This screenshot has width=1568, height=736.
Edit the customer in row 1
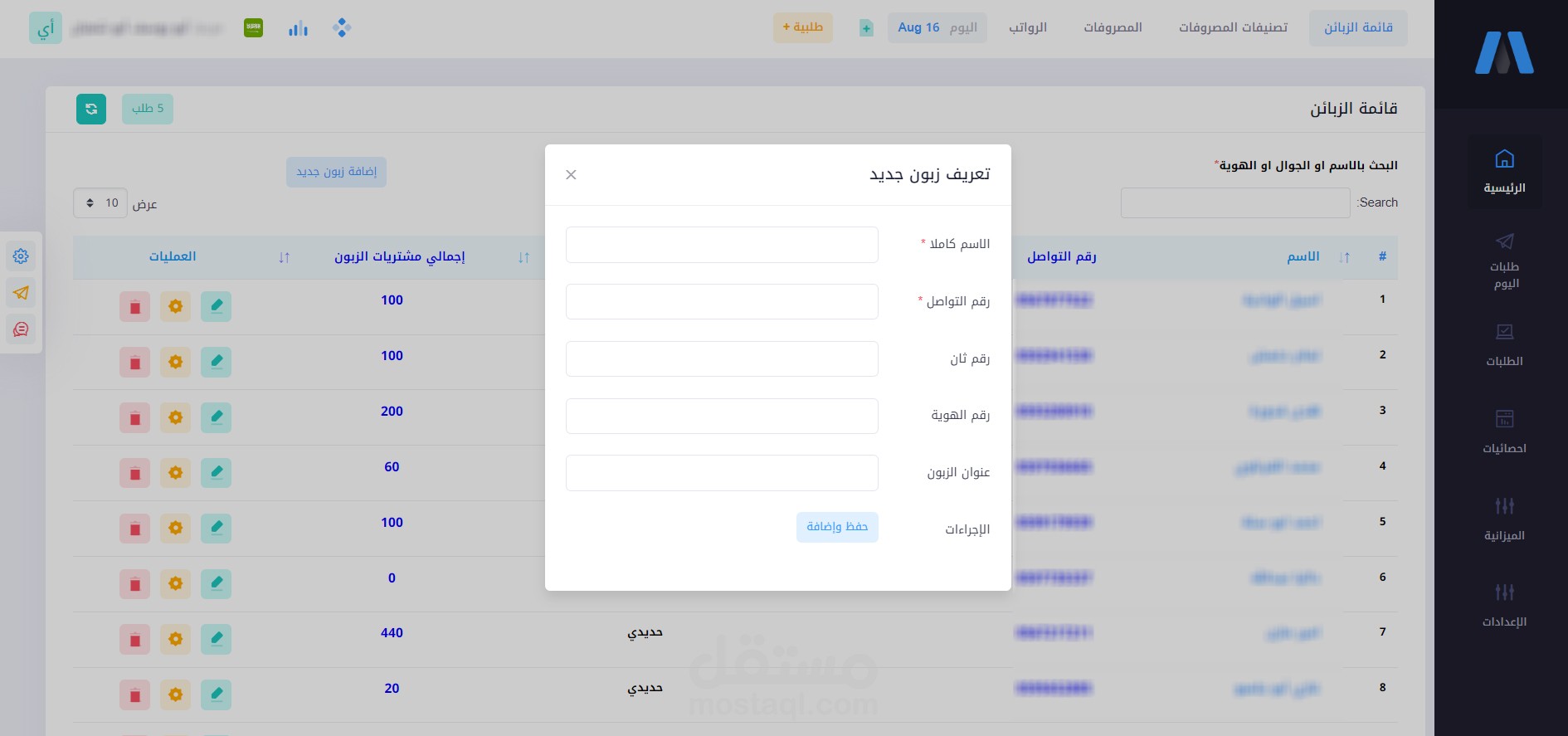coord(216,306)
